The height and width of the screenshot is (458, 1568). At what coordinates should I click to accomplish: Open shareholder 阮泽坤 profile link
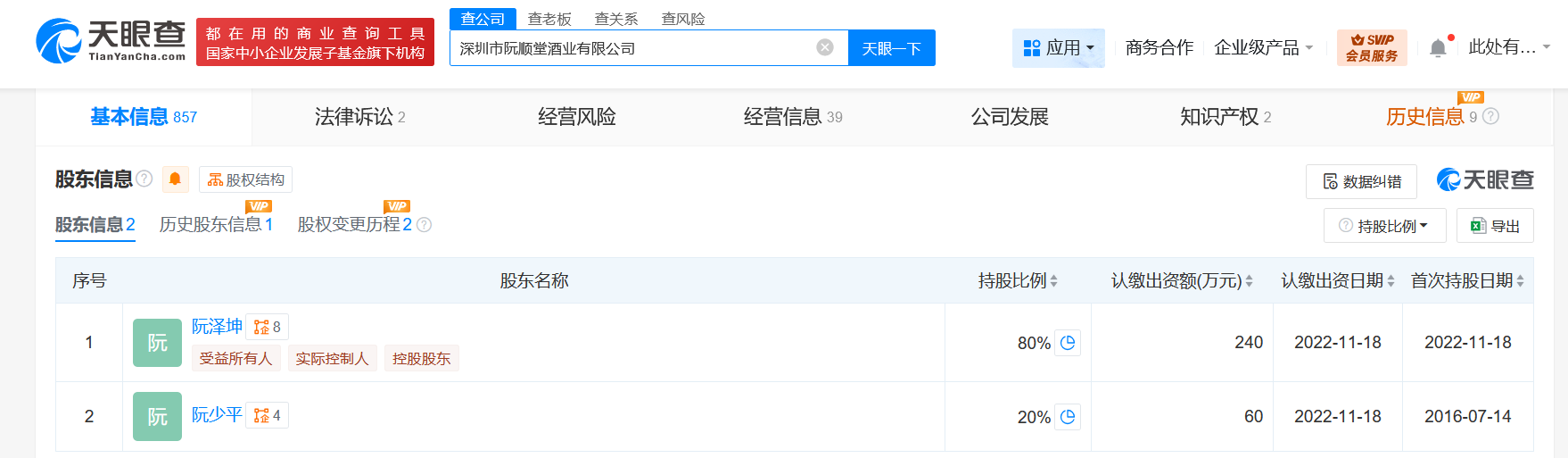[x=217, y=326]
